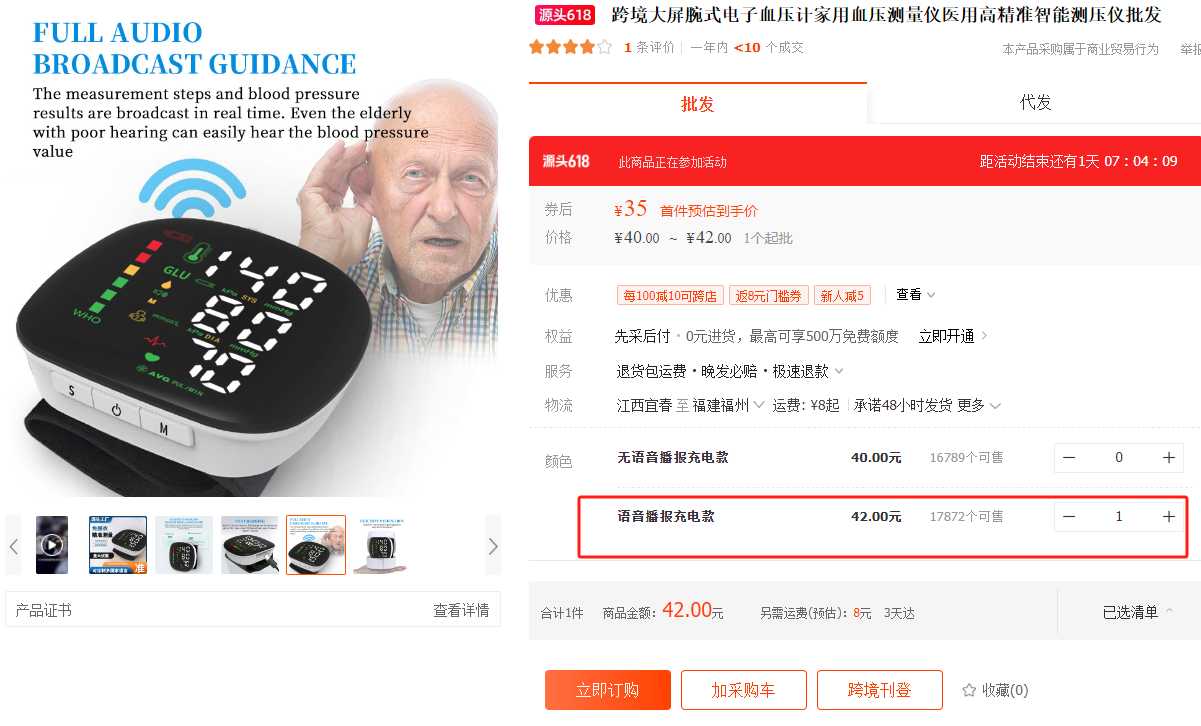Switch to the 代发 tab

1035,103
